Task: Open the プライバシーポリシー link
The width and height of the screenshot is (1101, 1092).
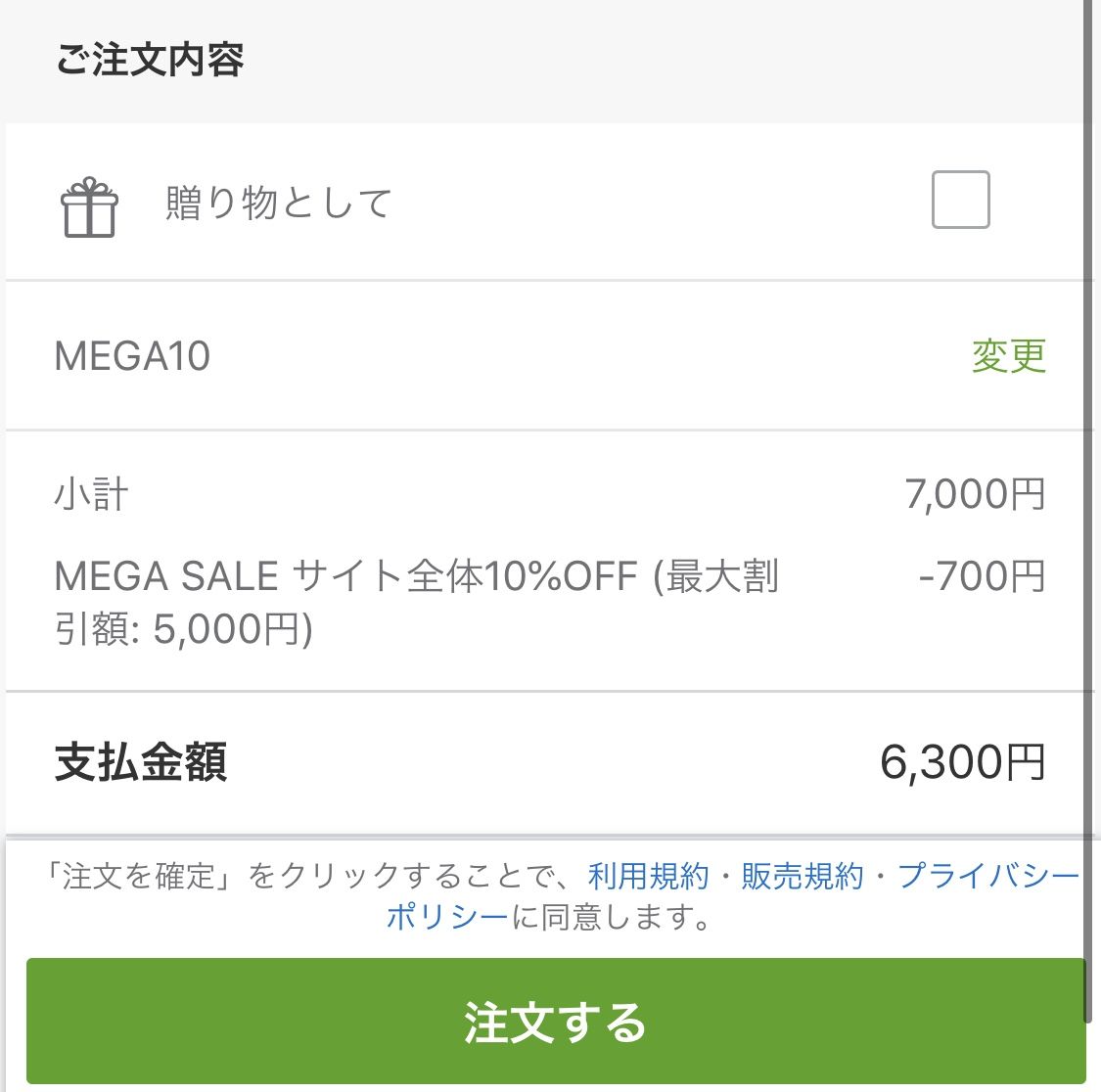Action: (987, 876)
